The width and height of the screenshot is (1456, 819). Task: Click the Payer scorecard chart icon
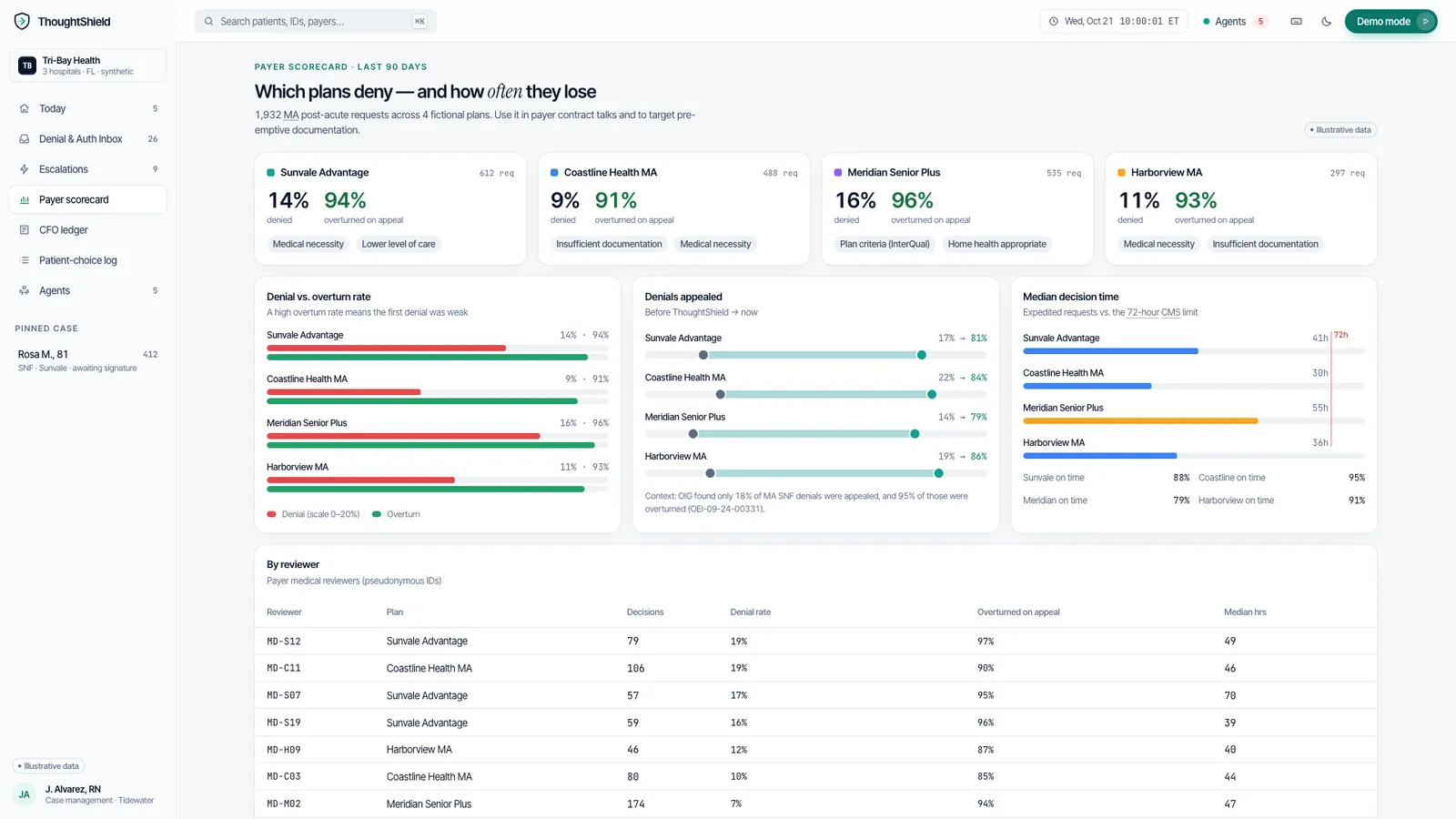pyautogui.click(x=25, y=199)
